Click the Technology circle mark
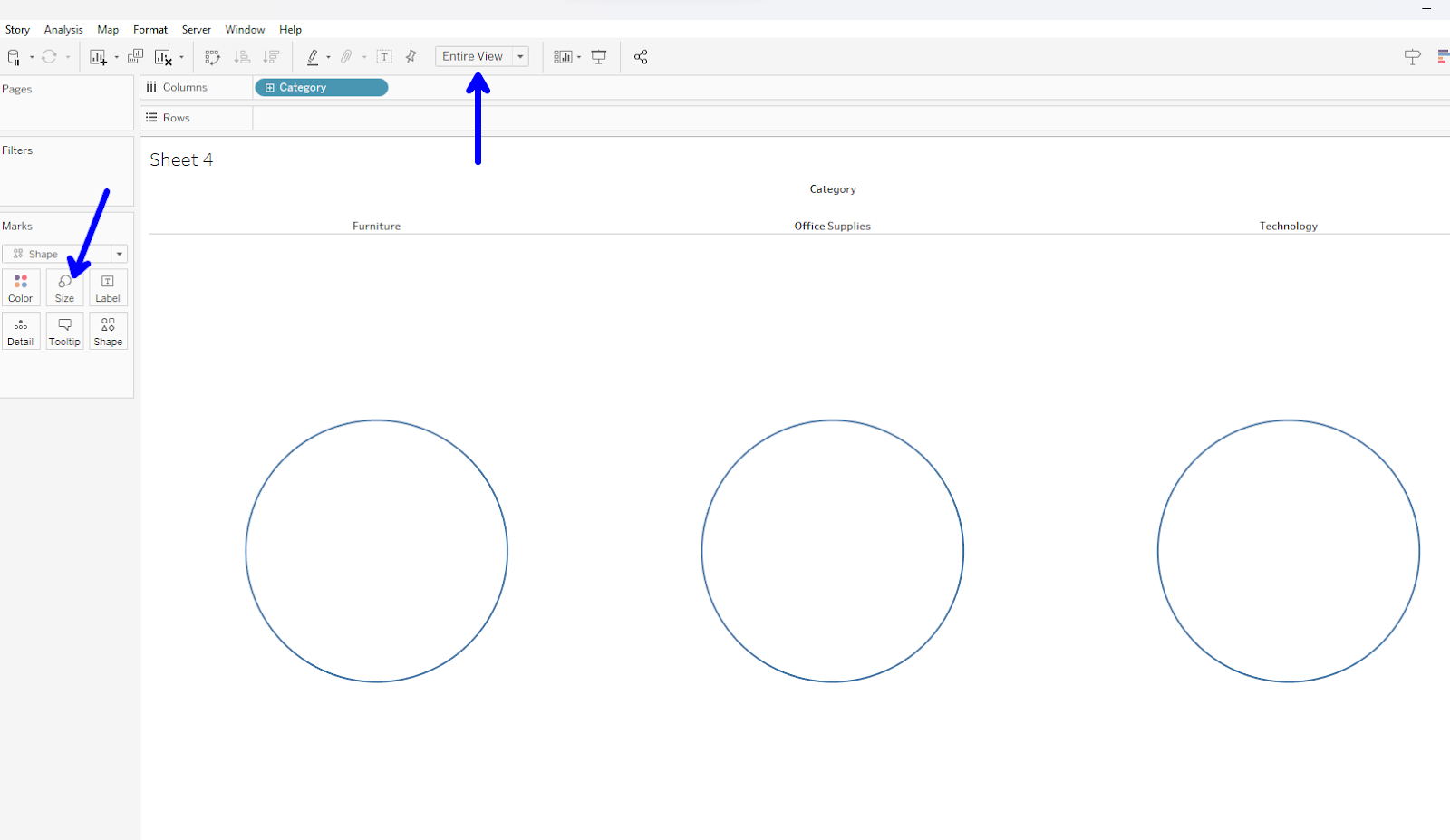Image resolution: width=1450 pixels, height=840 pixels. coord(1289,551)
